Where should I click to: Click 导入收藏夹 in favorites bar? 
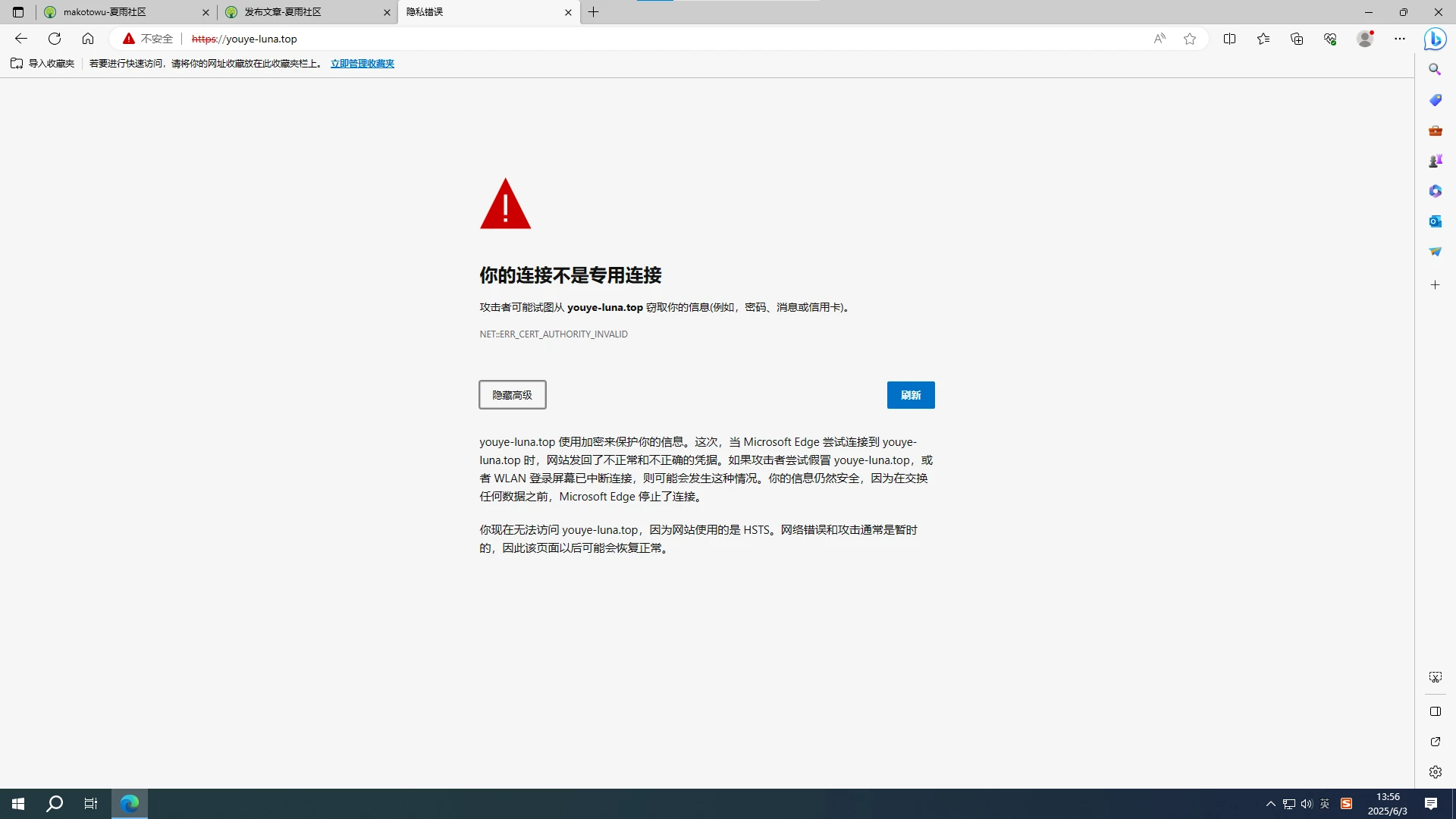(42, 64)
